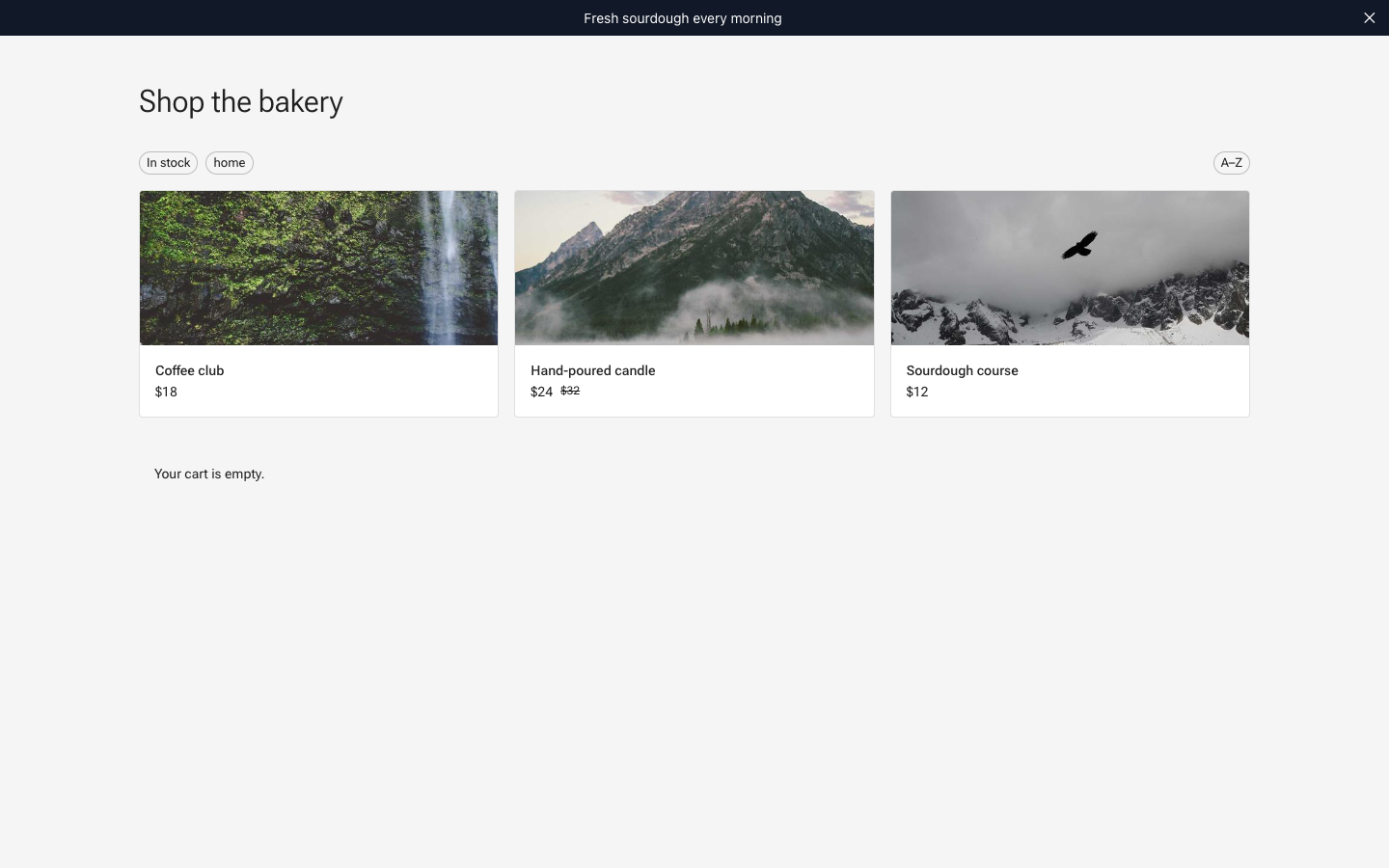Select the $12 Sourdough course price
The image size is (1389, 868).
[x=917, y=392]
